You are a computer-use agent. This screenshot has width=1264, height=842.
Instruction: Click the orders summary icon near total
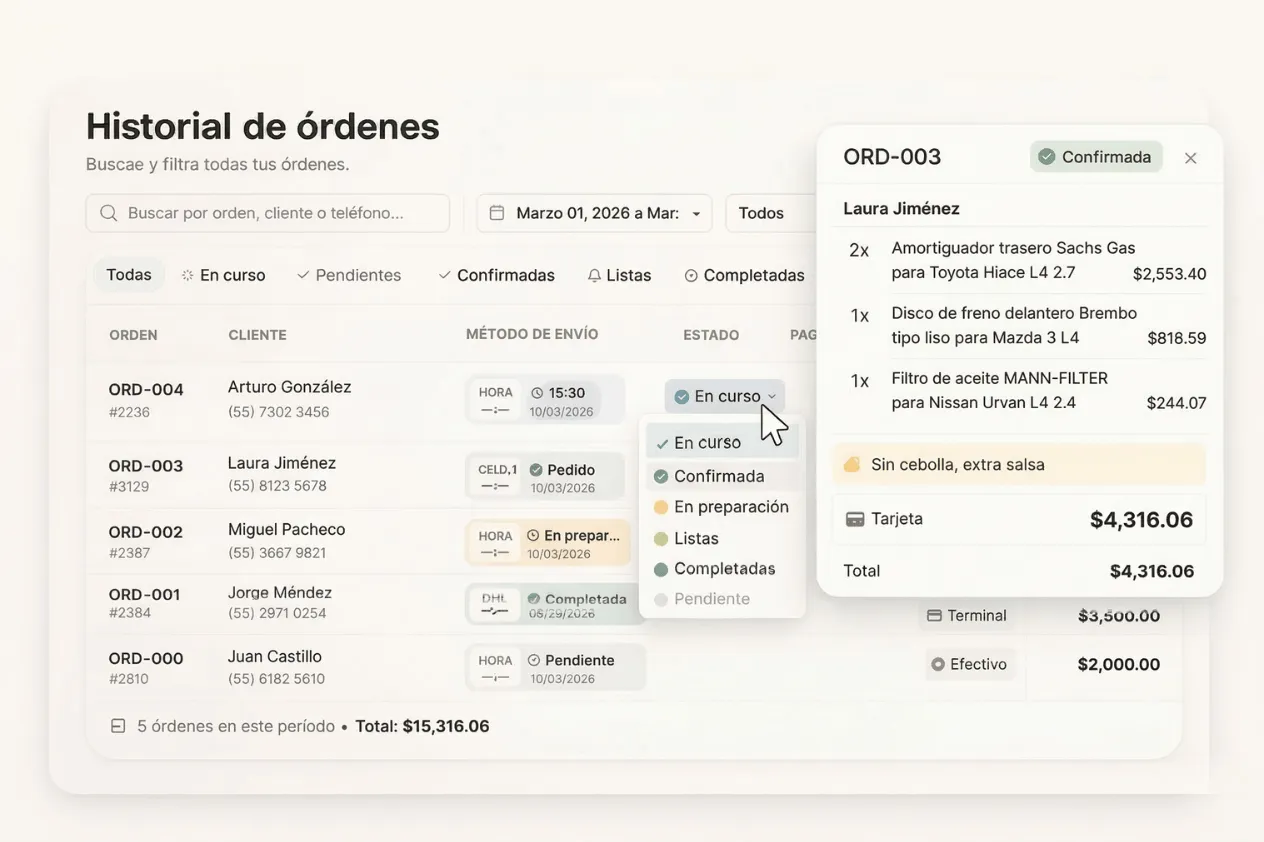click(x=117, y=725)
